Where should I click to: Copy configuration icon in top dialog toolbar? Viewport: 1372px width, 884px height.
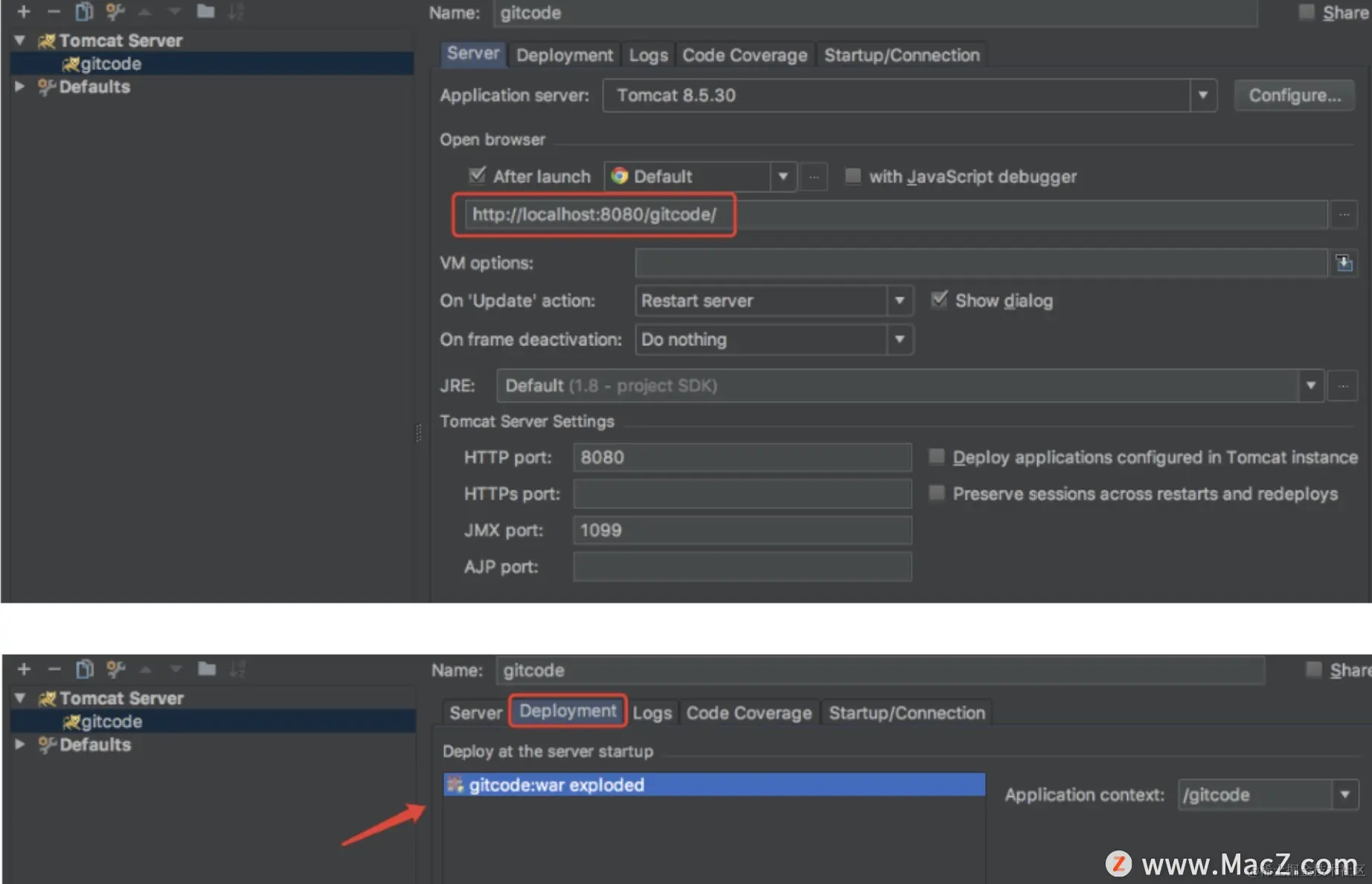tap(84, 11)
